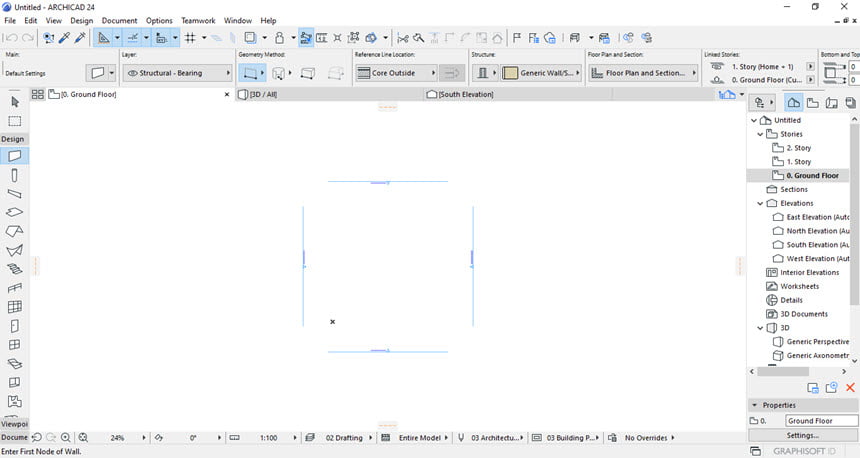The height and width of the screenshot is (458, 860).
Task: Click the red delete X in navigator
Action: [850, 388]
